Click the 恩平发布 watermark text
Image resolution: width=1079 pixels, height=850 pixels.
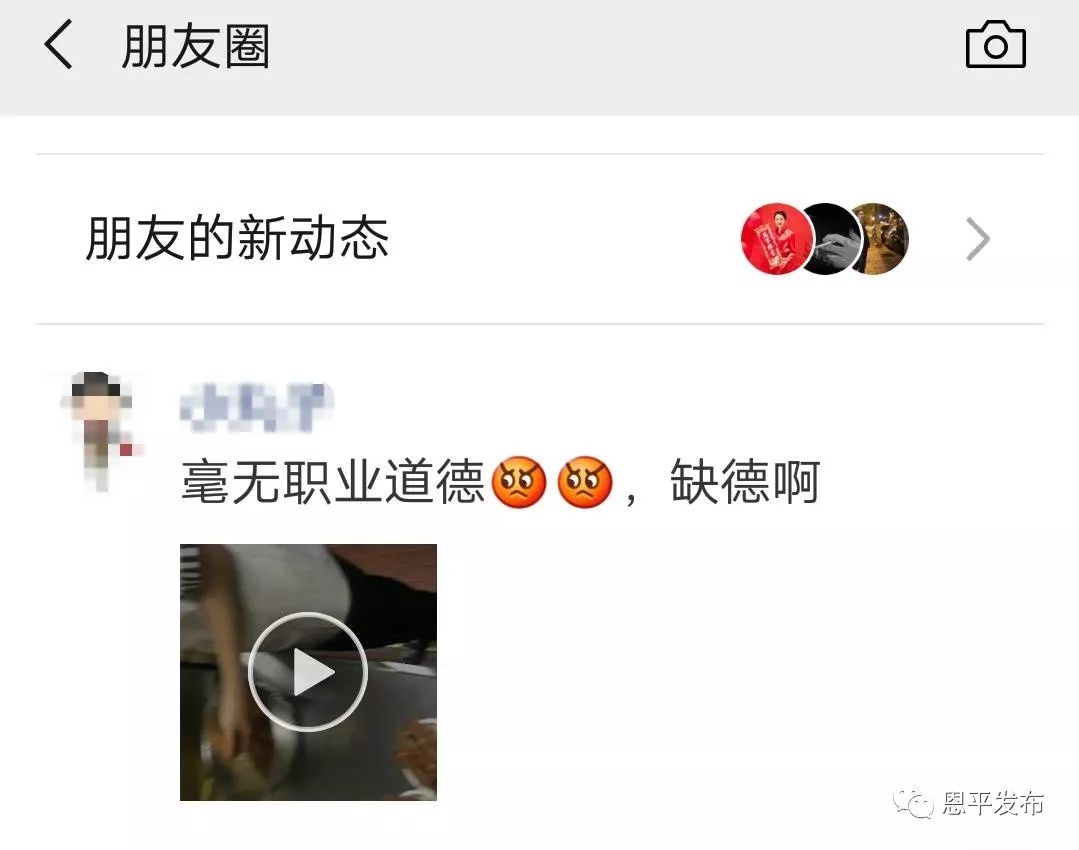[993, 803]
